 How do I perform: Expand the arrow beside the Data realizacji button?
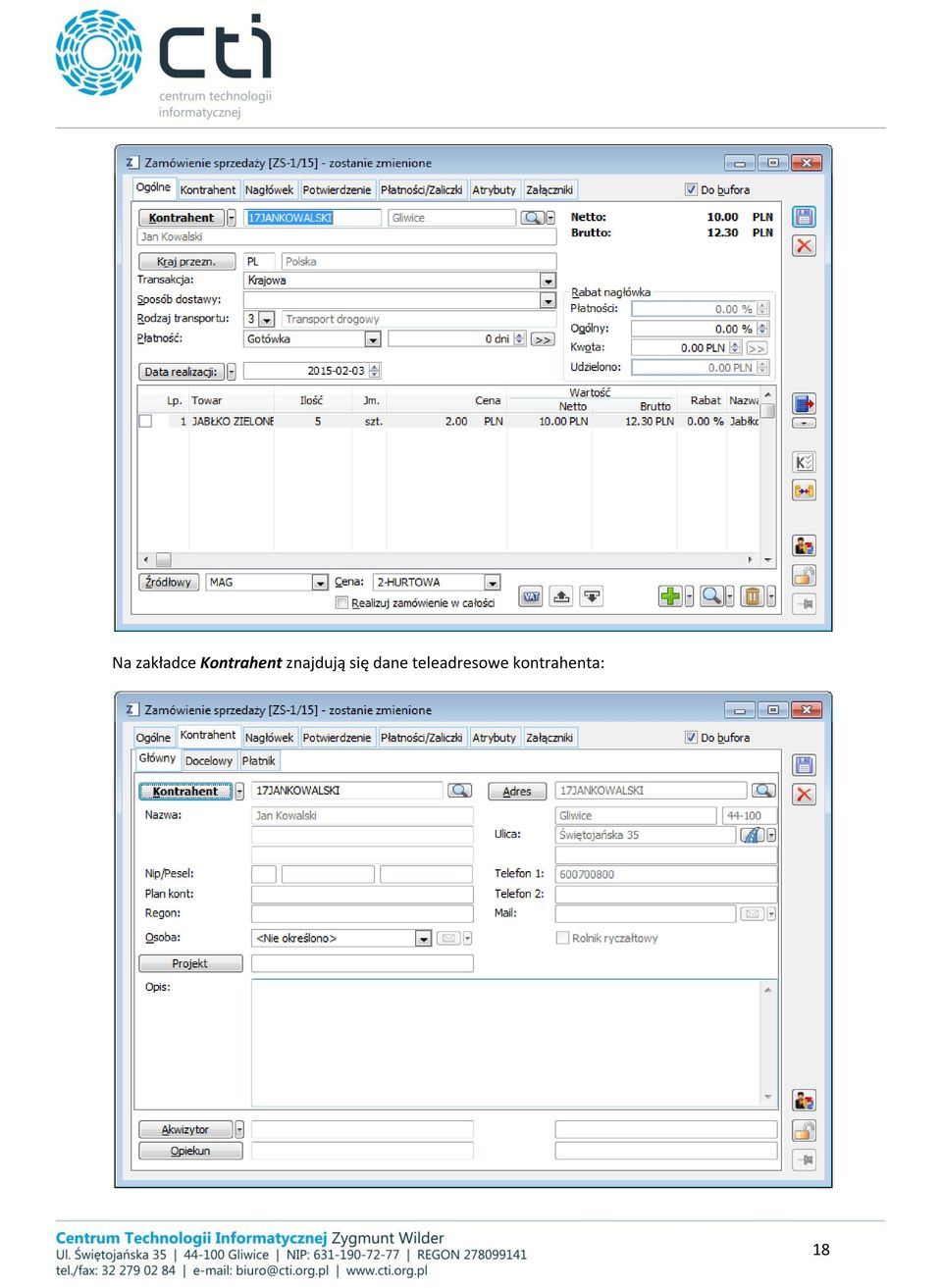[x=232, y=372]
